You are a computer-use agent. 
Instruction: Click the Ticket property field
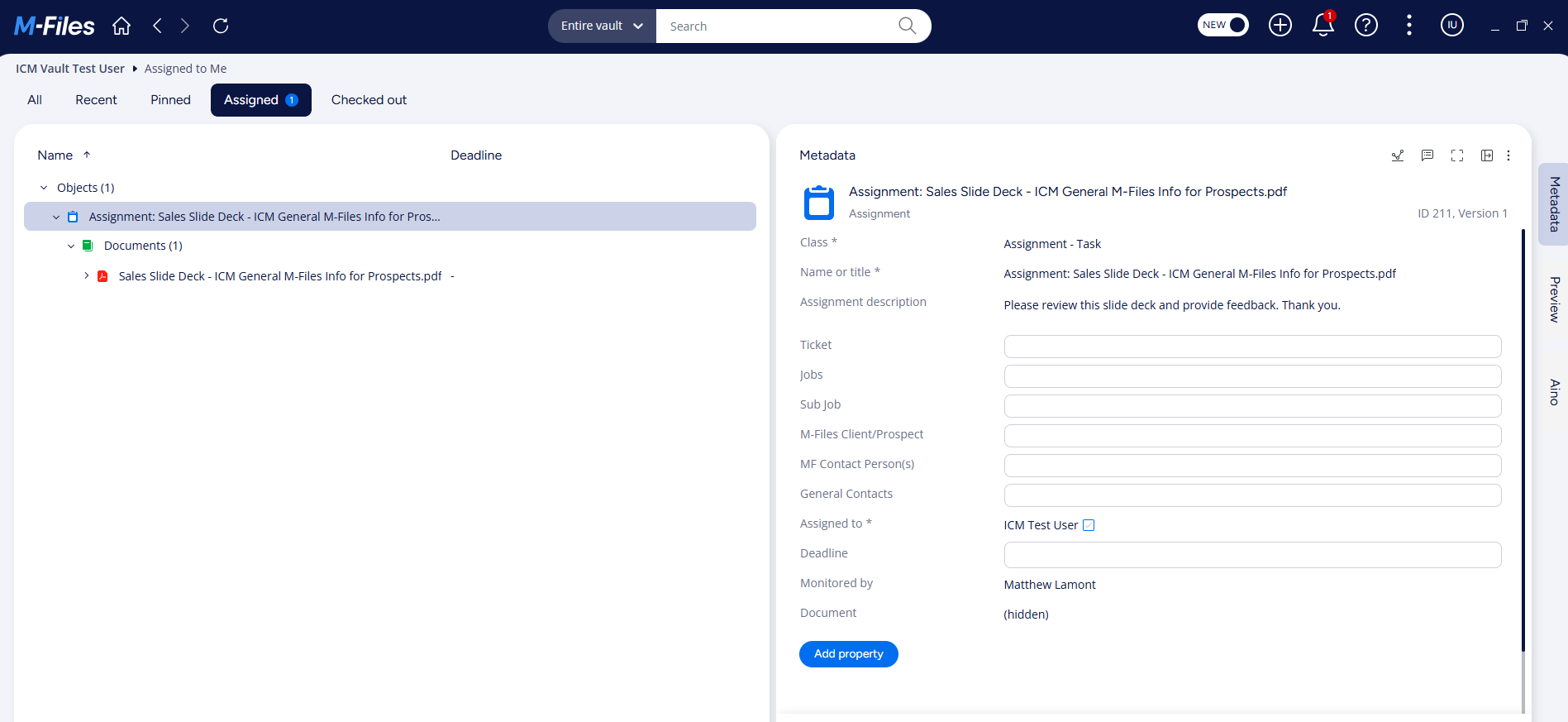[x=1252, y=347]
